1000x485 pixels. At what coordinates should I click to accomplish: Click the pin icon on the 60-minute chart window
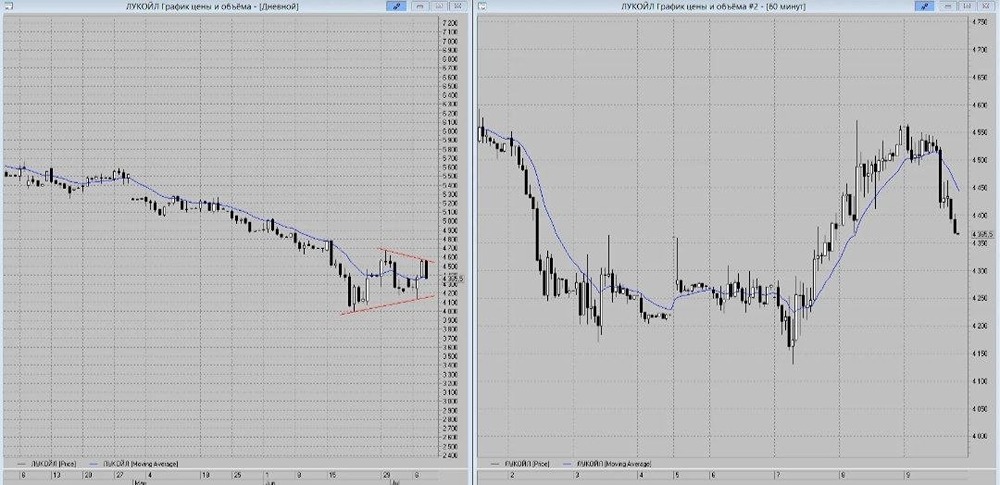[923, 6]
